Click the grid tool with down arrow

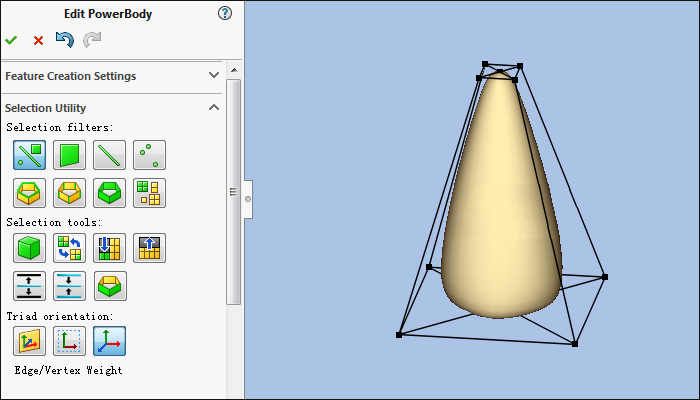click(109, 248)
